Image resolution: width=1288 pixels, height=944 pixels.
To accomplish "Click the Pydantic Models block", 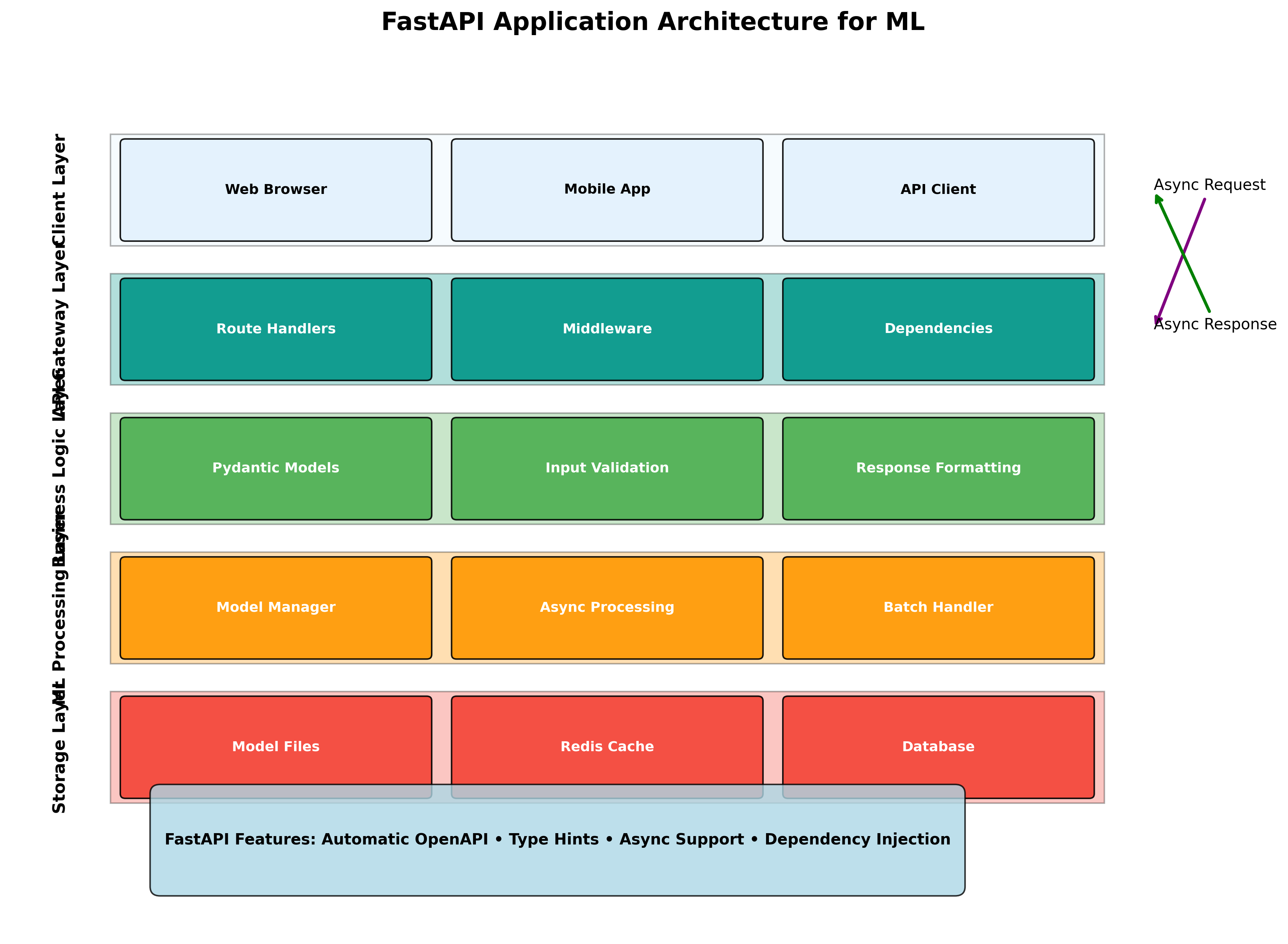I will click(x=275, y=469).
